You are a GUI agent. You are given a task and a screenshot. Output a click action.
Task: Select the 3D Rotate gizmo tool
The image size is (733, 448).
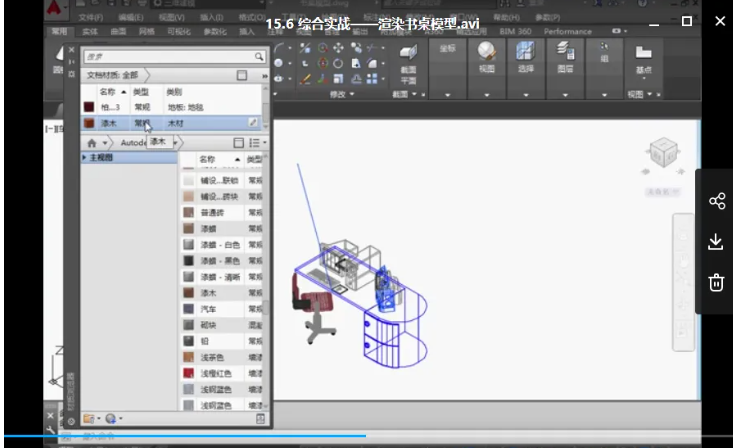323,63
